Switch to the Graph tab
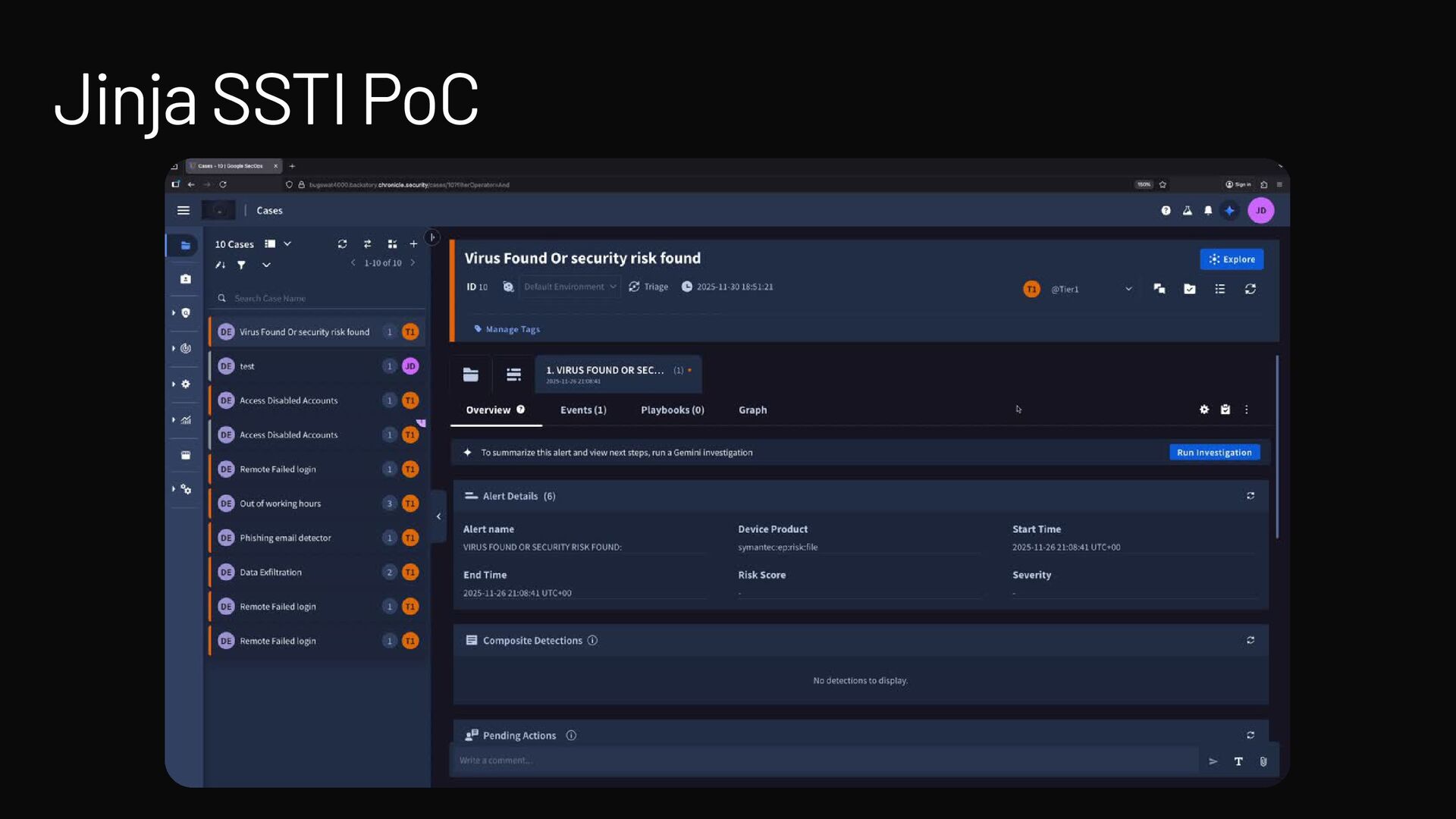1456x819 pixels. point(752,410)
